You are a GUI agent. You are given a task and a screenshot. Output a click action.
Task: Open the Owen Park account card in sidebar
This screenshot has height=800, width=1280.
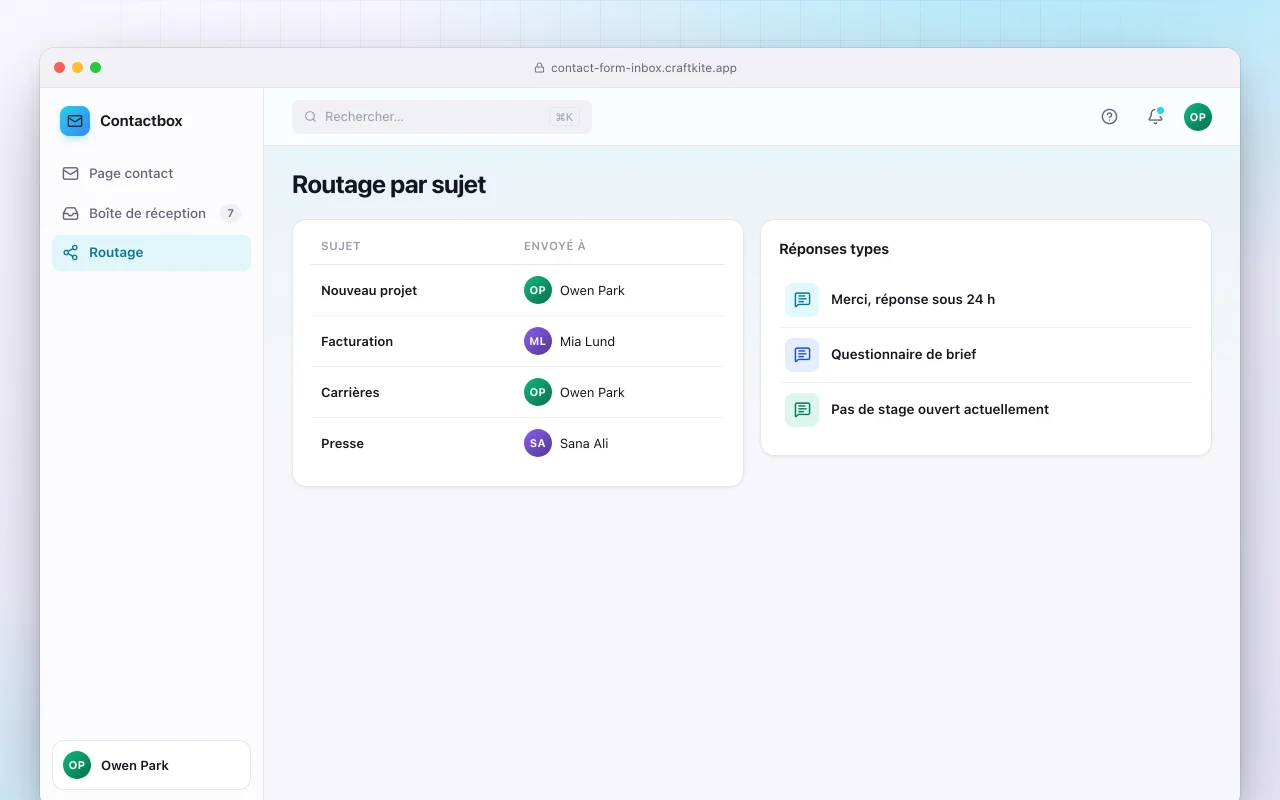151,765
